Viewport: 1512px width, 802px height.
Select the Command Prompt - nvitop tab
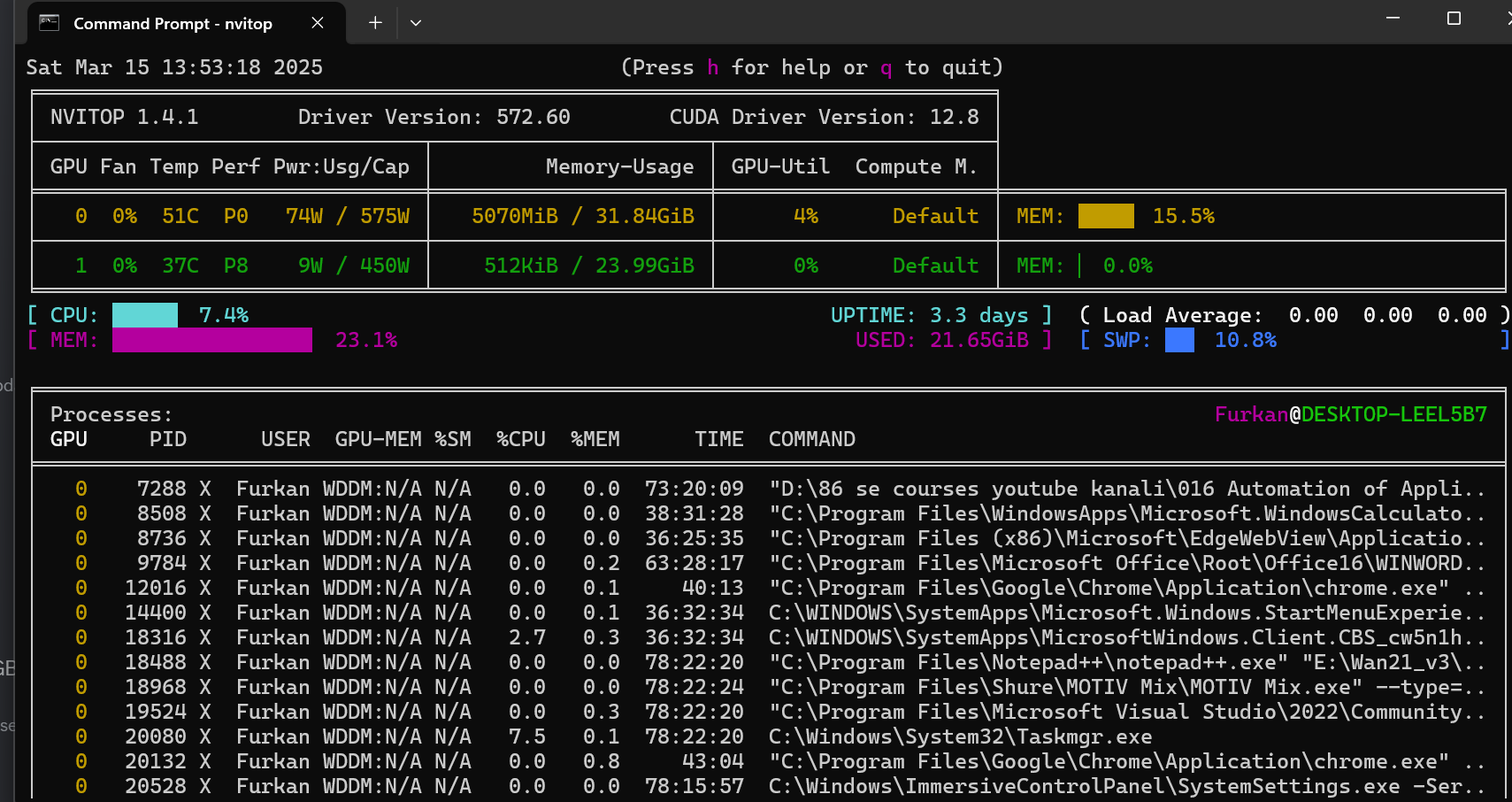[173, 24]
